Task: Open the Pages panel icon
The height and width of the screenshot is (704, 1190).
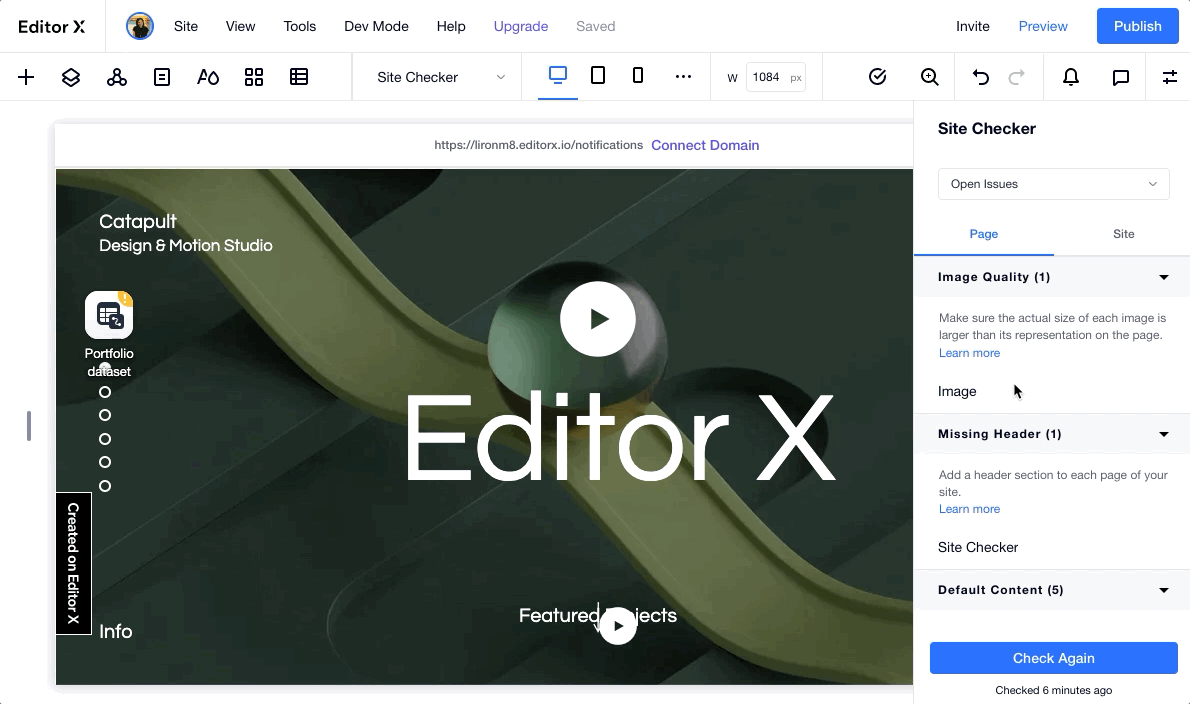Action: click(162, 77)
